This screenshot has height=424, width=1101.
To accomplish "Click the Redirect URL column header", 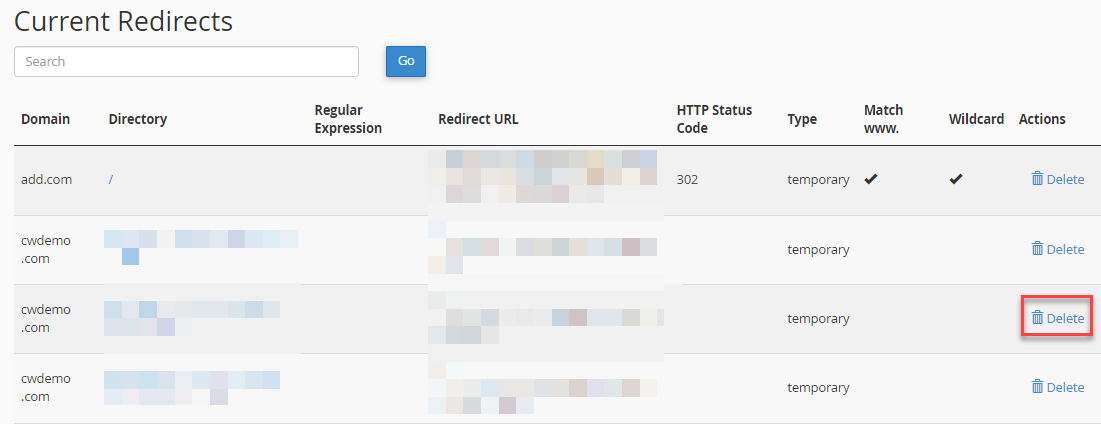I will 478,119.
